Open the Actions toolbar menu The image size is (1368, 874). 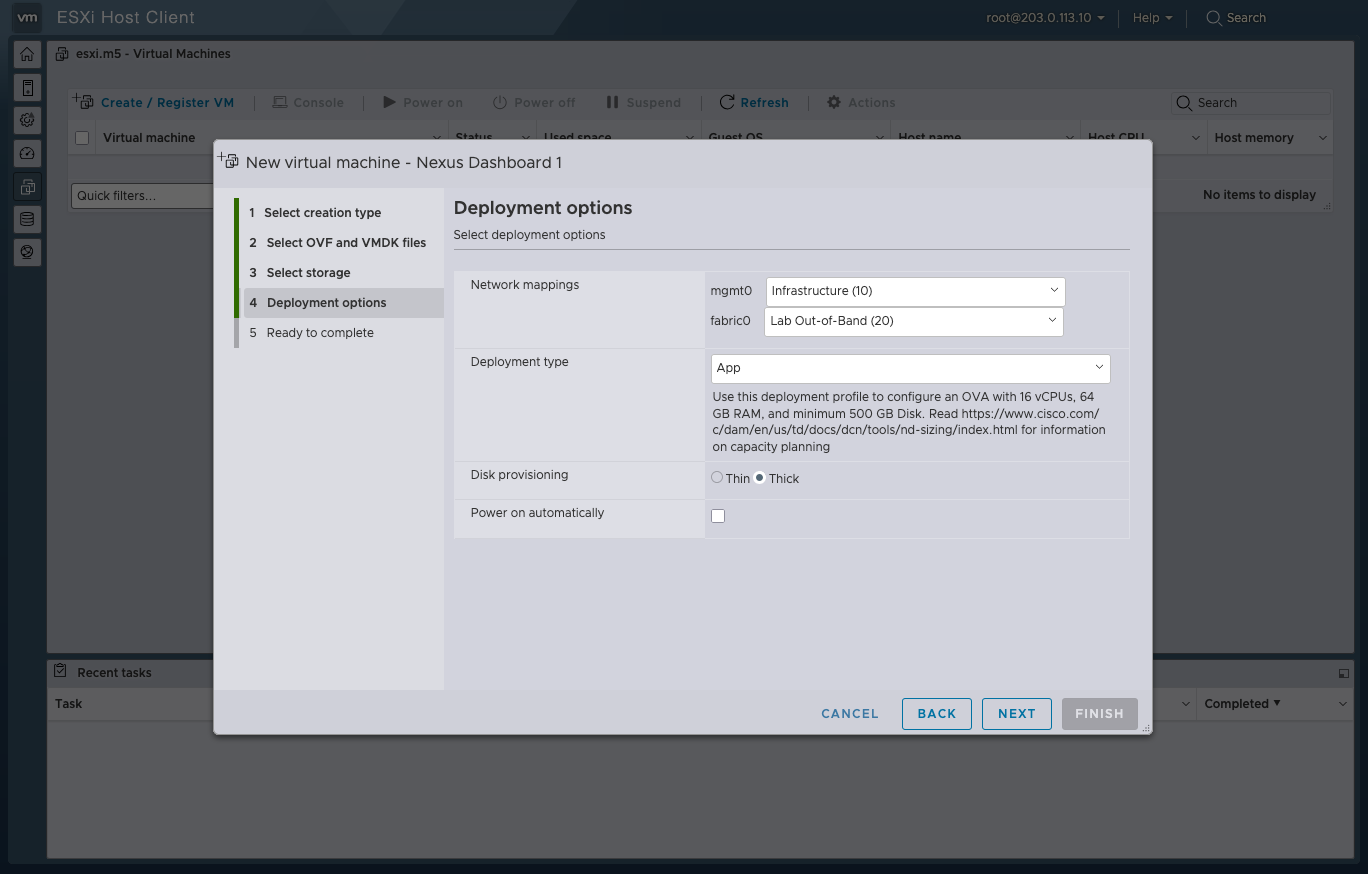861,102
